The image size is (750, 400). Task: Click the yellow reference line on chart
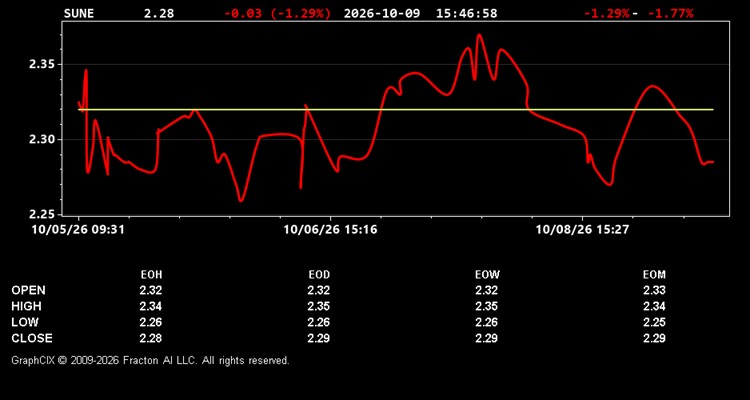[396, 110]
